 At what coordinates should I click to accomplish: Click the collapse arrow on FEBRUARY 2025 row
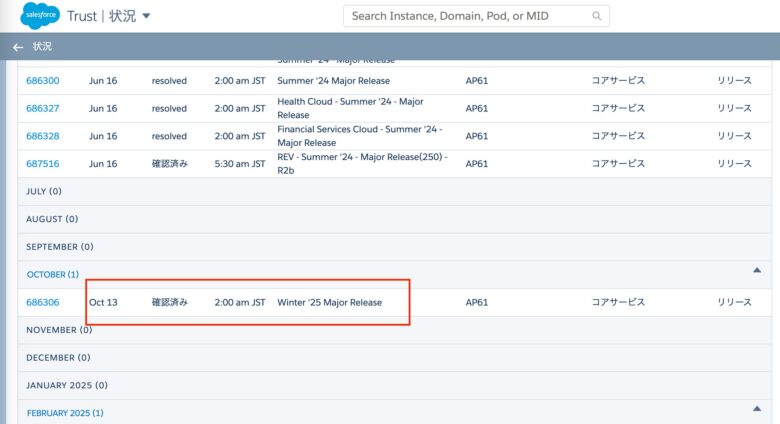pyautogui.click(x=757, y=409)
